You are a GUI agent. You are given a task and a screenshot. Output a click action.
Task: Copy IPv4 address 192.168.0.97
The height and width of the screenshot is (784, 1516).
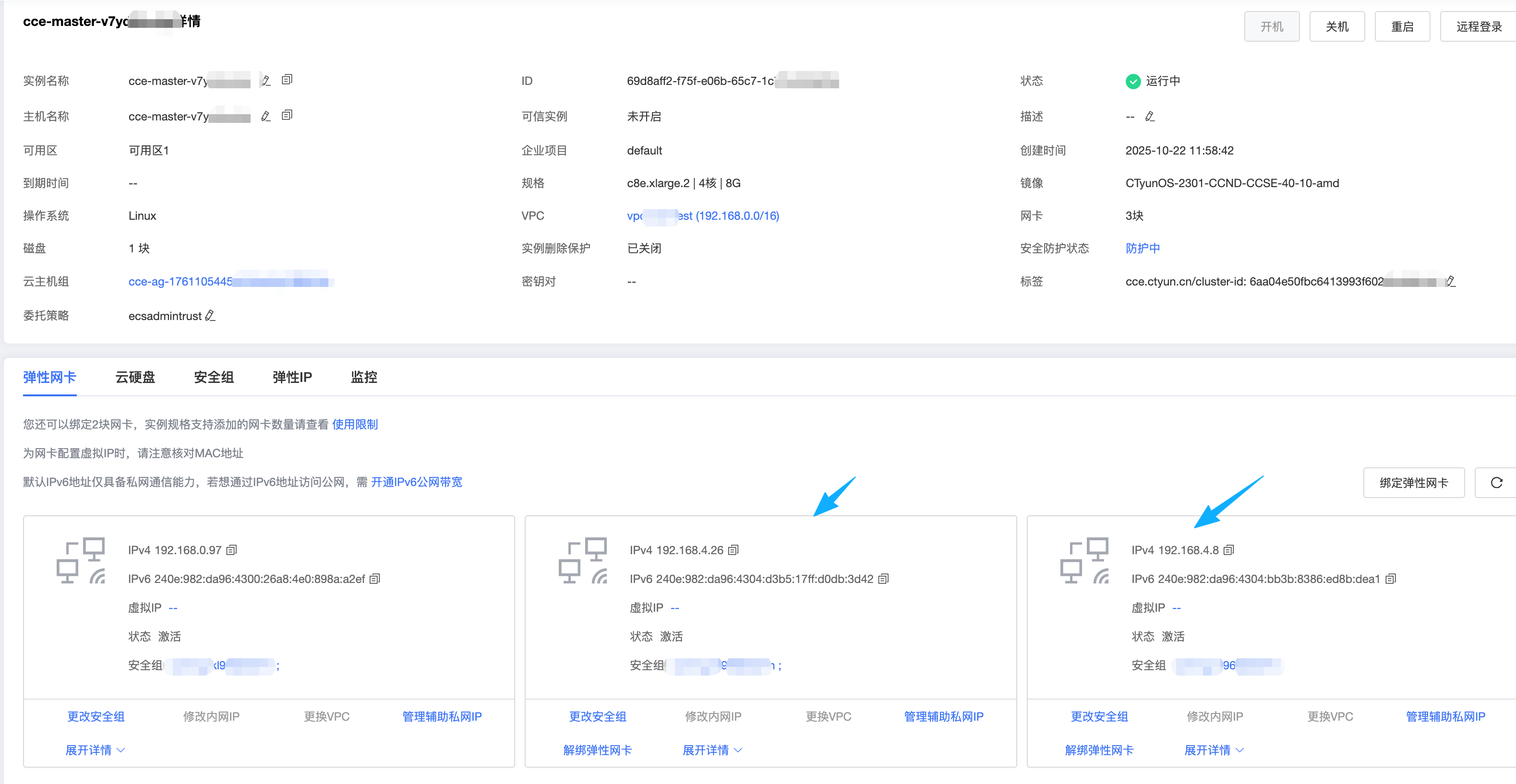(232, 550)
